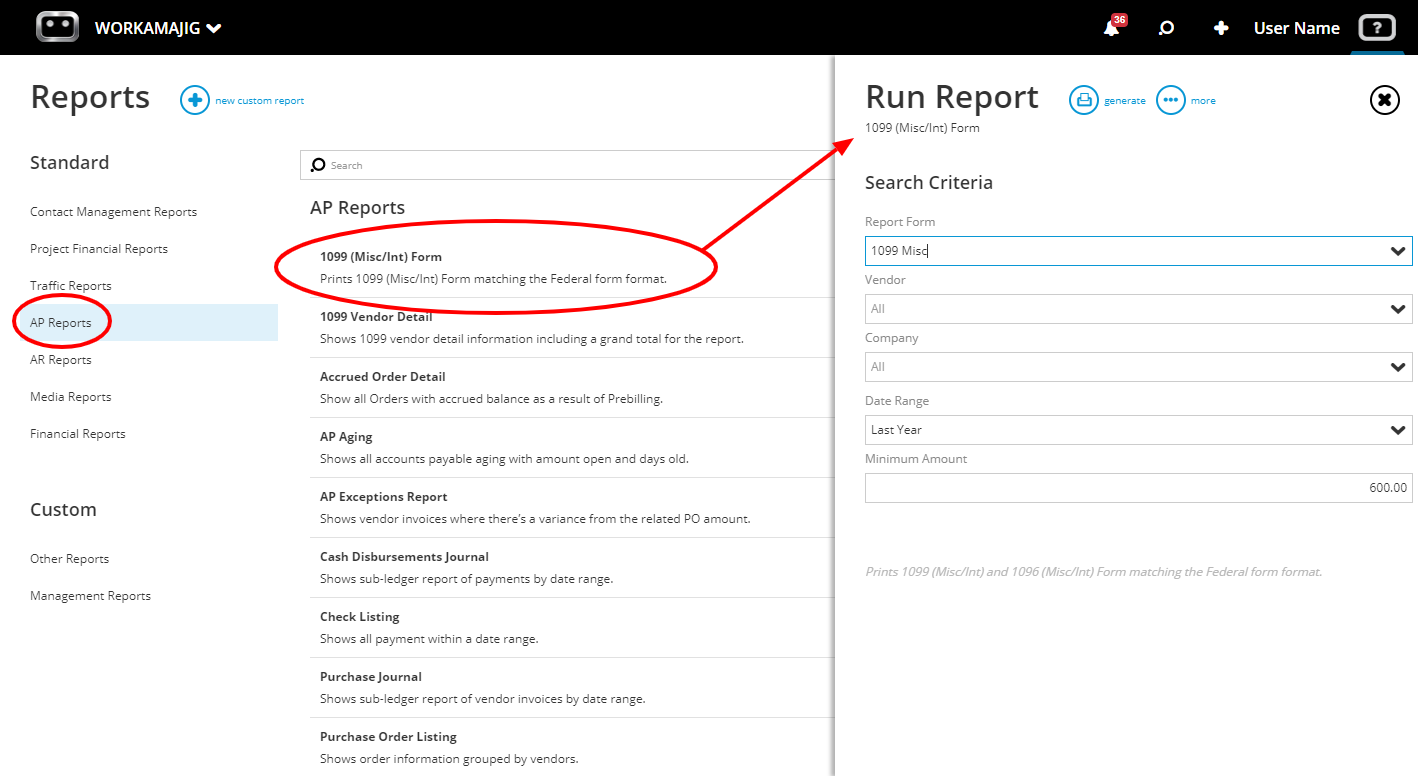
Task: Select Financial Reports category
Action: pyautogui.click(x=78, y=434)
